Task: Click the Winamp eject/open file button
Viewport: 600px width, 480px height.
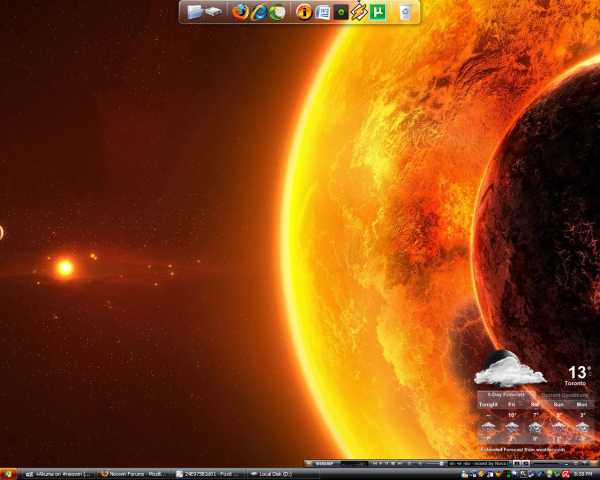Action: pos(409,464)
